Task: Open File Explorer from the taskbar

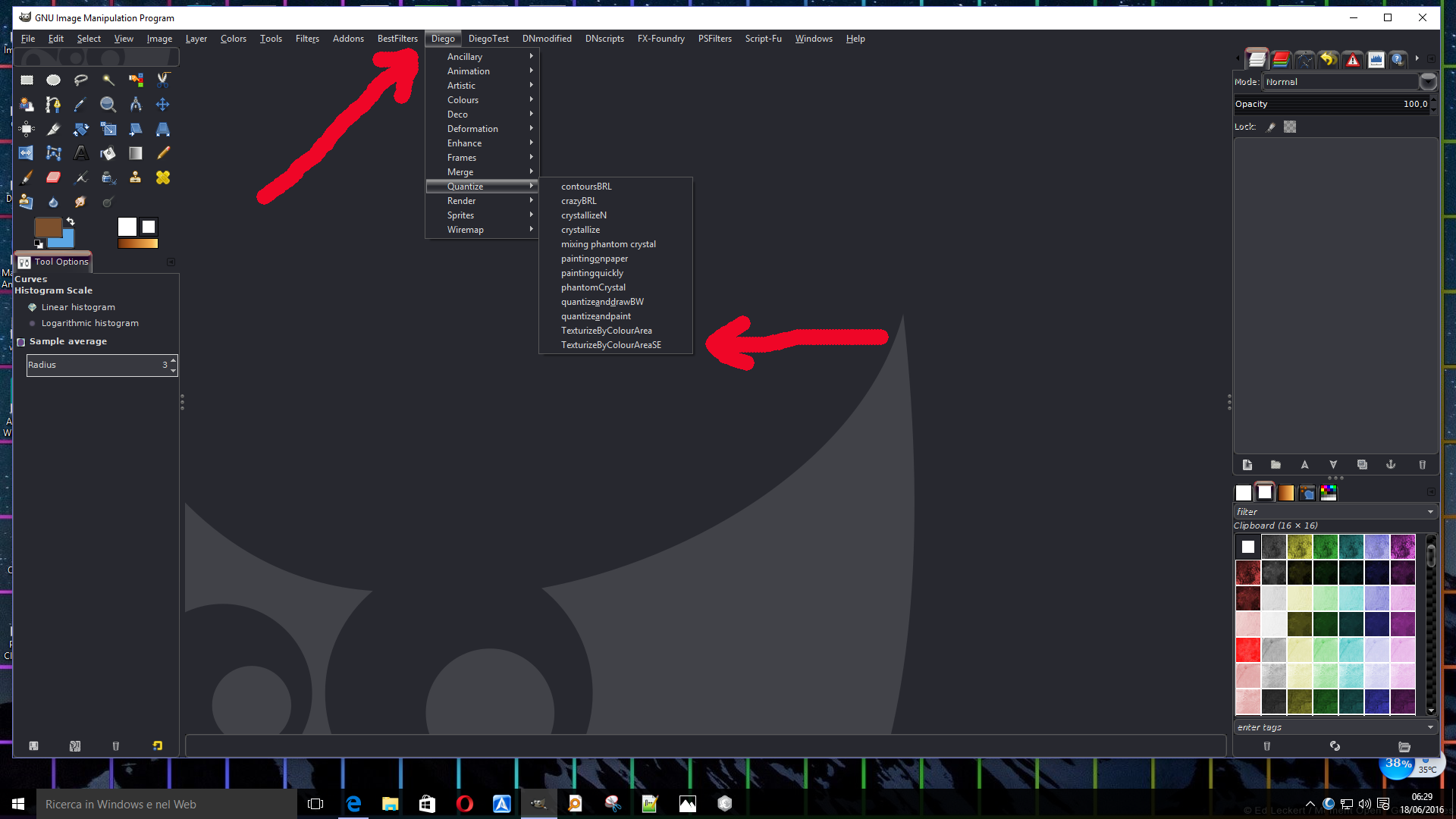Action: [x=391, y=804]
